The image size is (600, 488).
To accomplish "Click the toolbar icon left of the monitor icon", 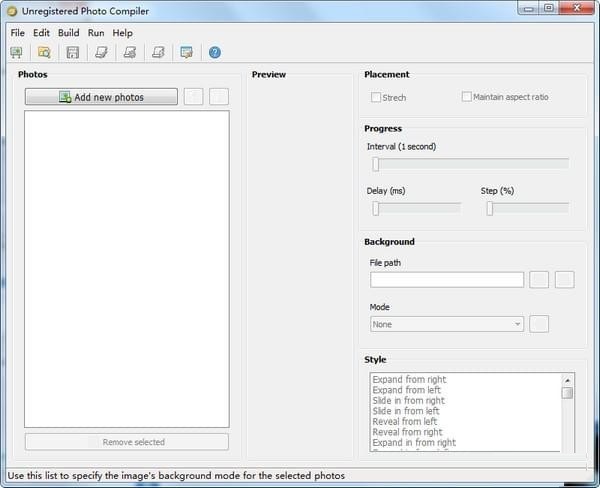I will coord(158,52).
